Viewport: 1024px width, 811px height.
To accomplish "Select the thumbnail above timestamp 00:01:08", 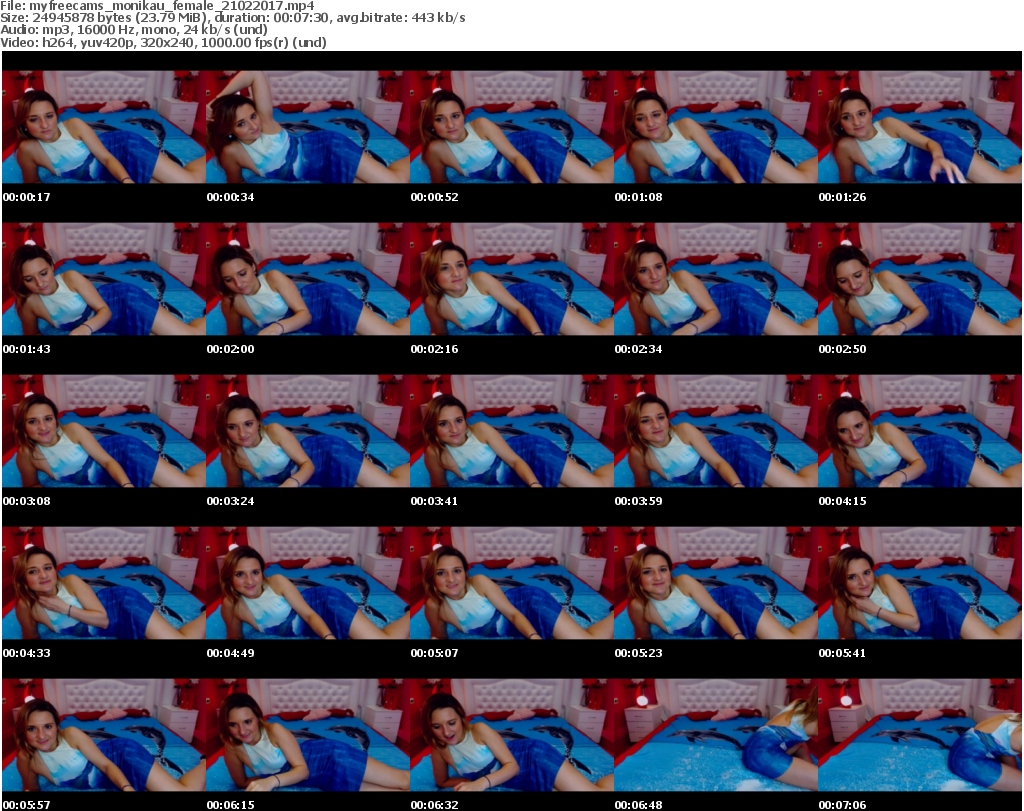I will (716, 127).
